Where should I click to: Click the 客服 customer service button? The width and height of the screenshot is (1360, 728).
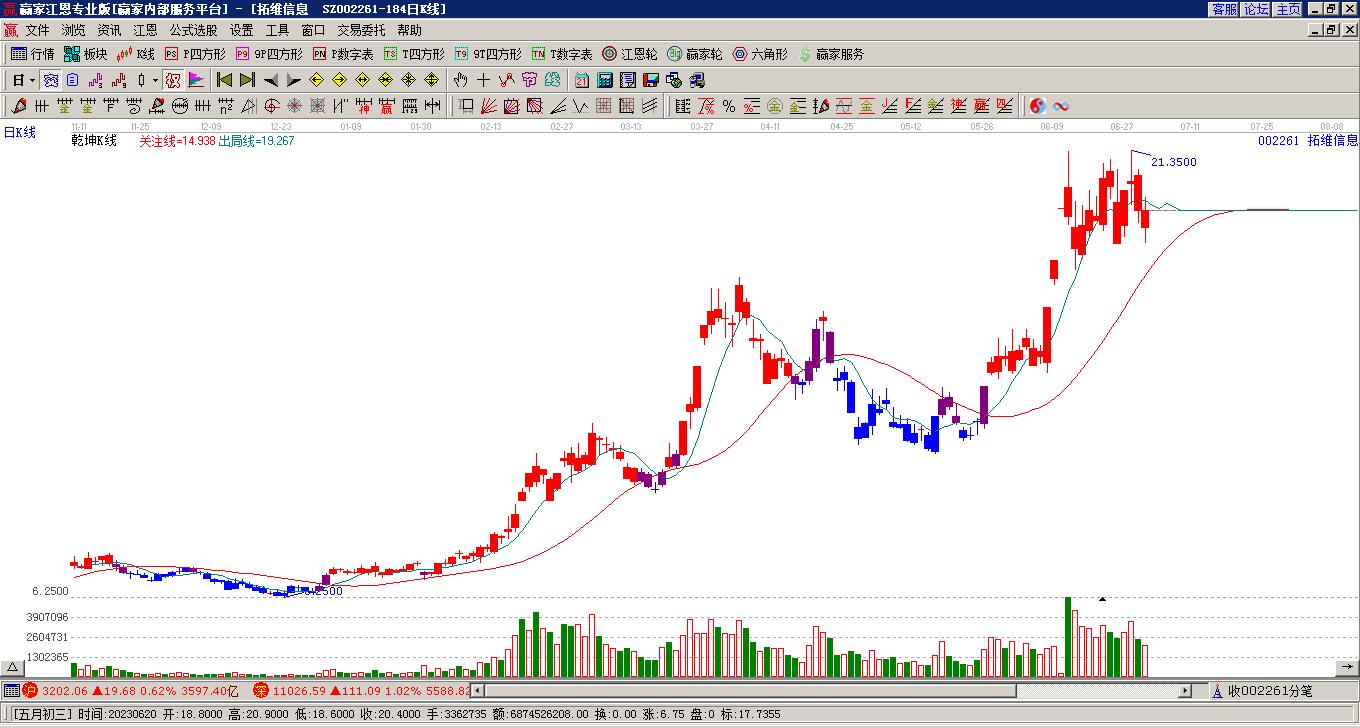1224,9
